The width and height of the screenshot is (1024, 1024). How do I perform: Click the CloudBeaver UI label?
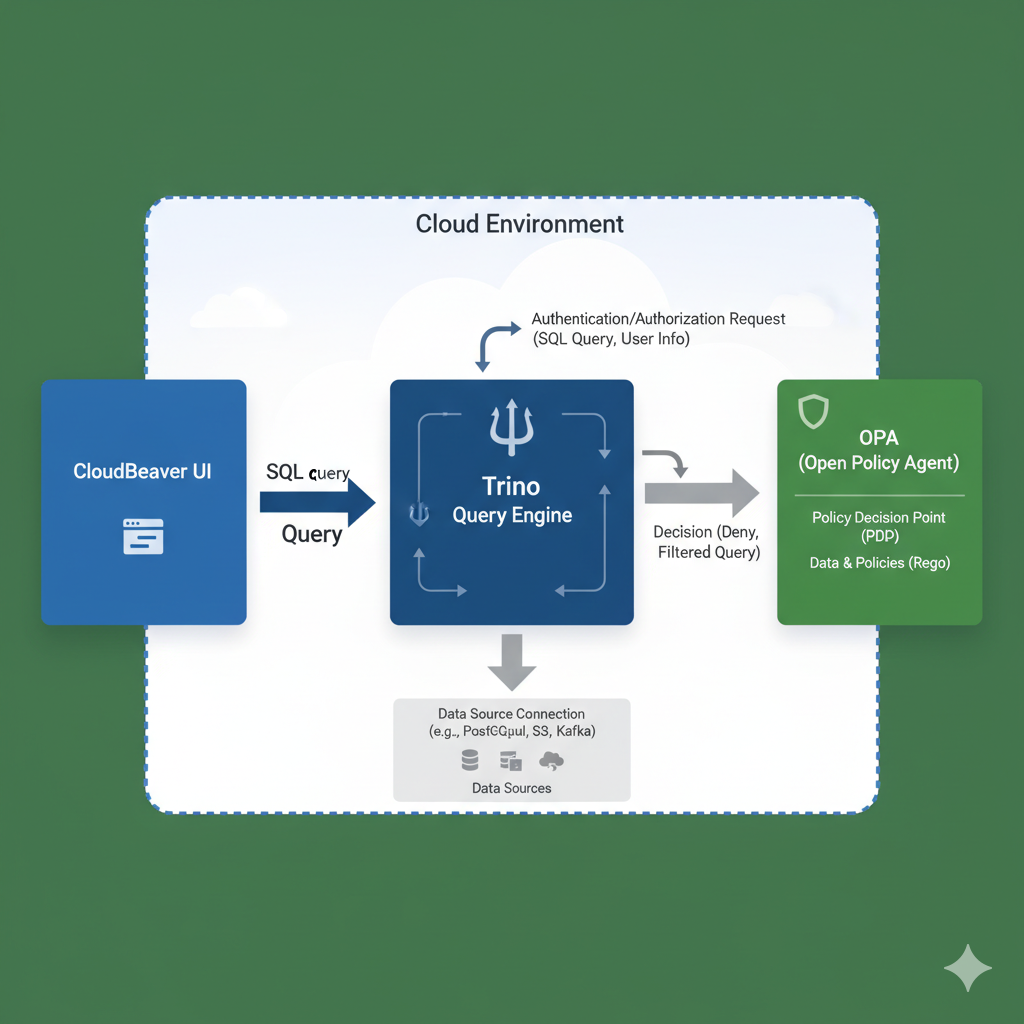tap(142, 471)
